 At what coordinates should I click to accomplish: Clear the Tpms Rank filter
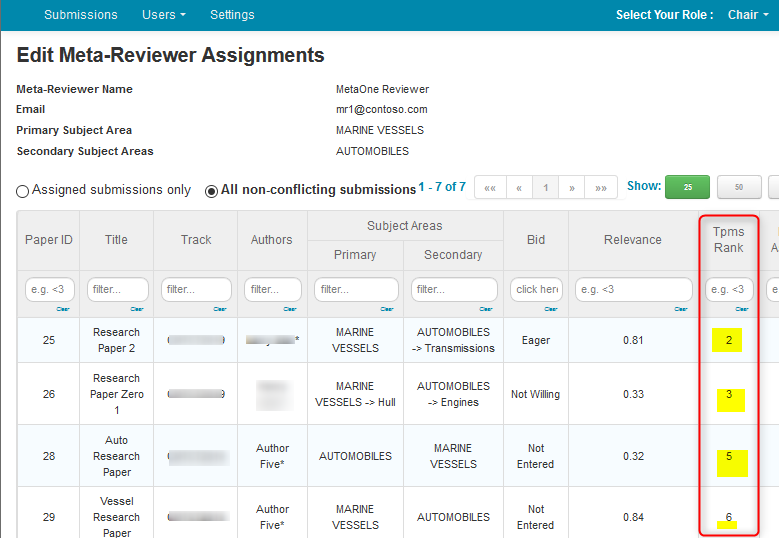(x=742, y=309)
